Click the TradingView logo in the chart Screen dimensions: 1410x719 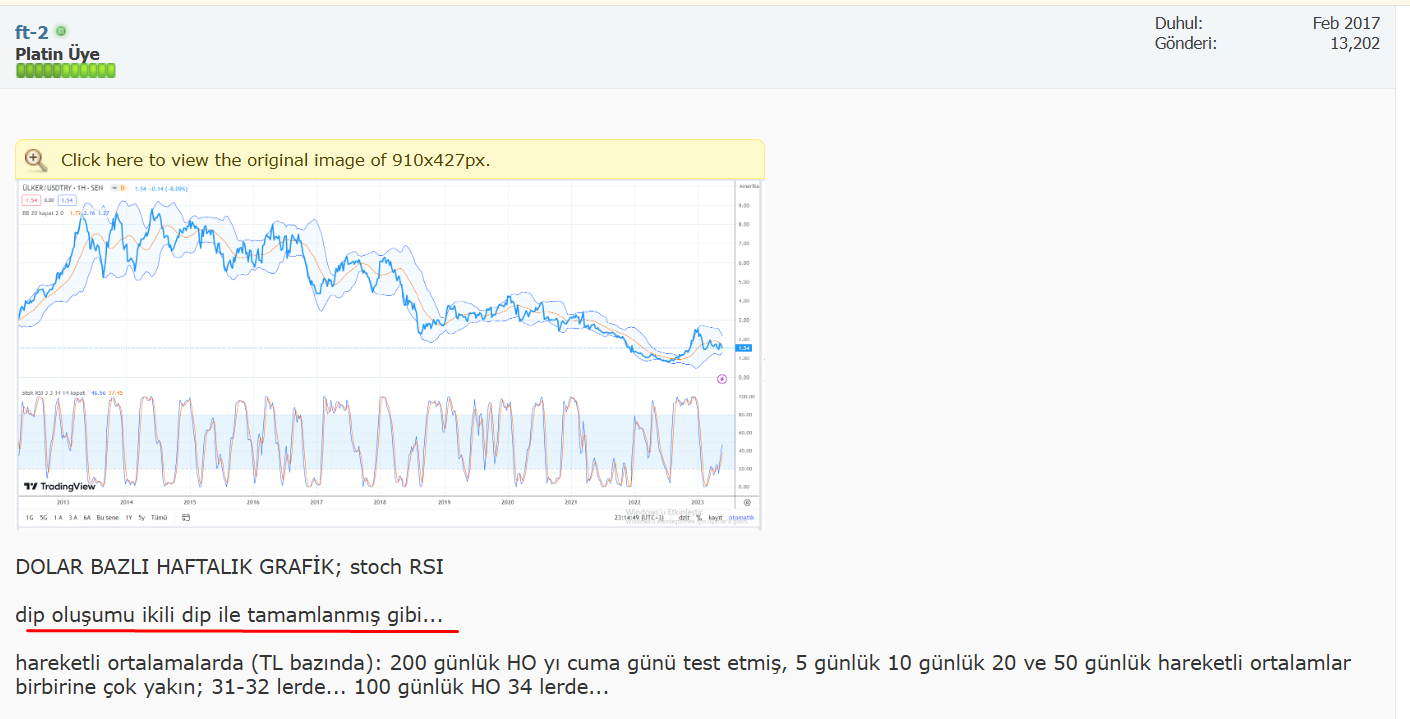coord(60,487)
